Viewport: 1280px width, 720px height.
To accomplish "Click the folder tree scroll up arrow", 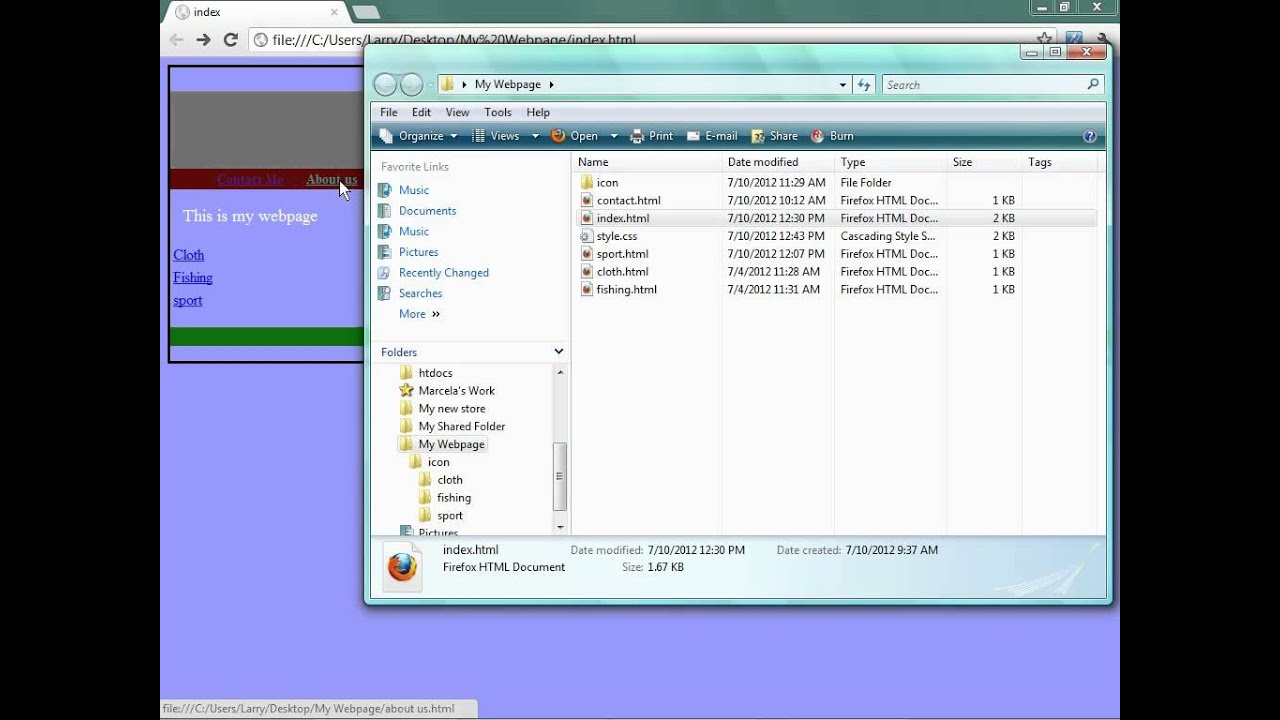I will pyautogui.click(x=560, y=372).
